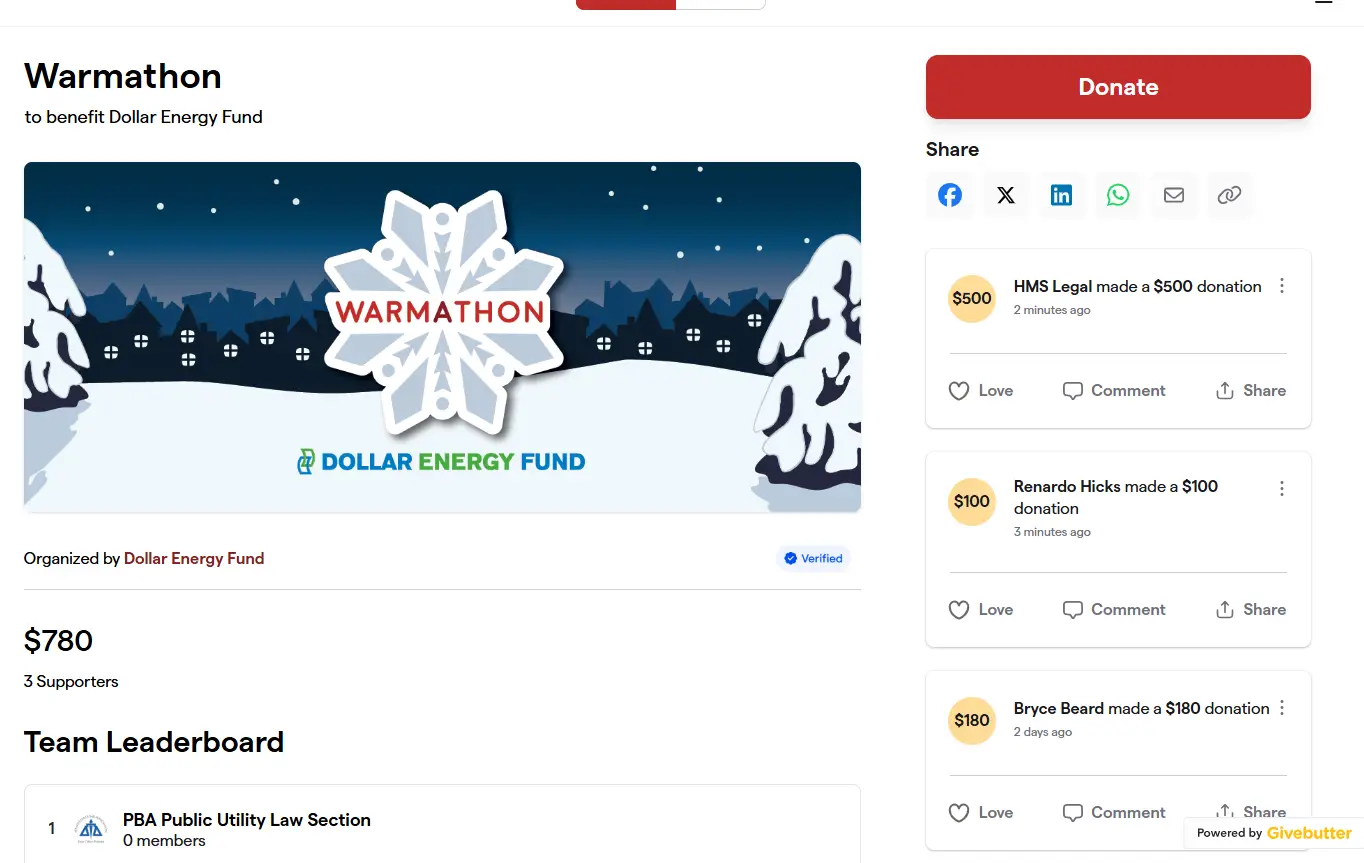Open options menu for Renardo Hicks donation

(x=1282, y=489)
